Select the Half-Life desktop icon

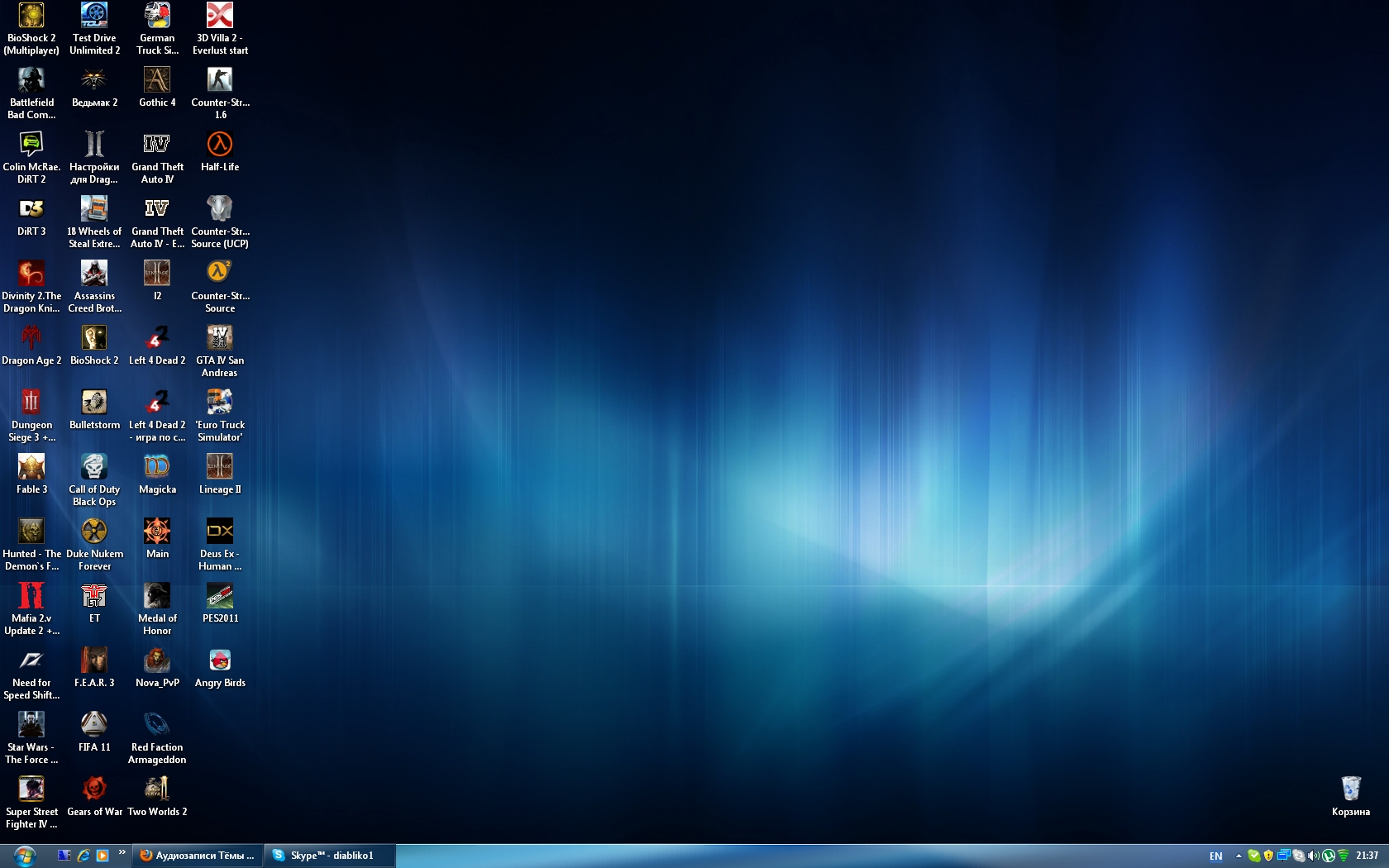(220, 152)
